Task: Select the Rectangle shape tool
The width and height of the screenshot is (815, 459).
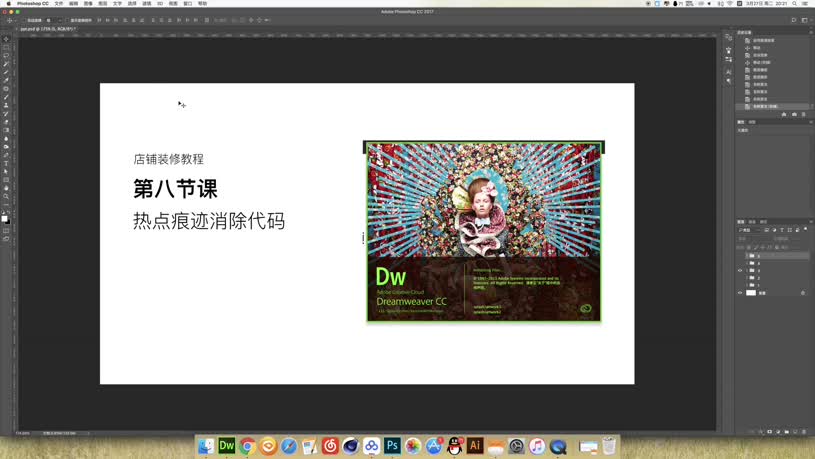Action: [6, 180]
